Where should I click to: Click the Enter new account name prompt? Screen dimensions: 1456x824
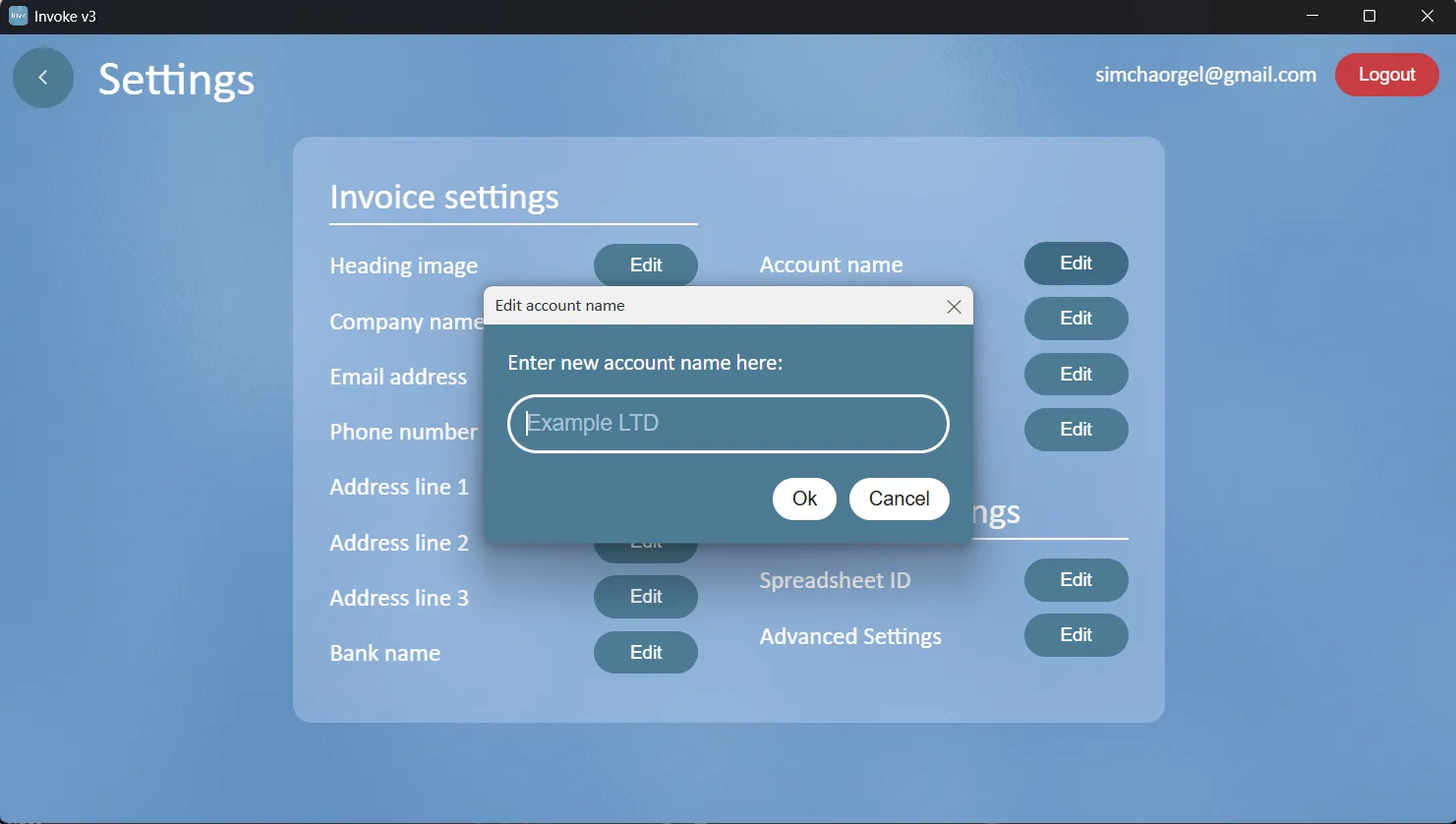(645, 363)
